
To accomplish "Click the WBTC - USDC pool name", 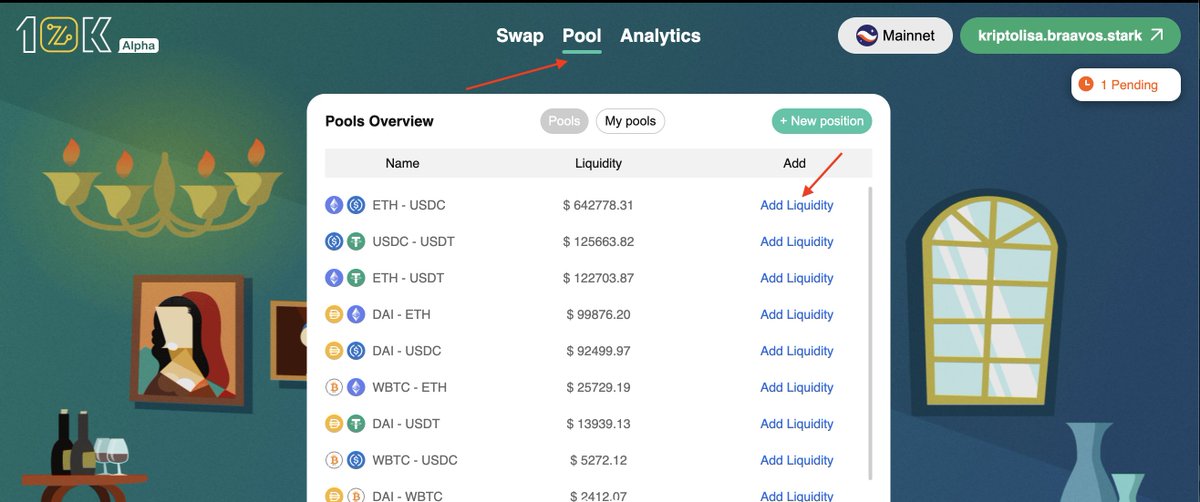I will (415, 460).
